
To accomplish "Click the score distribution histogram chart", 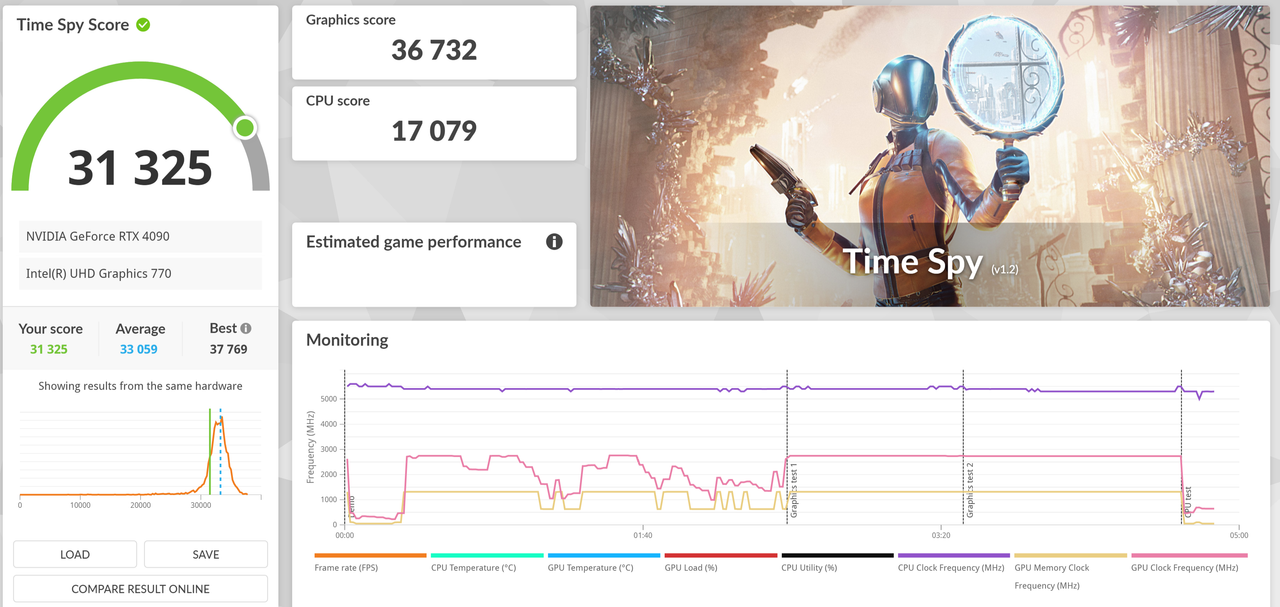I will tap(140, 452).
